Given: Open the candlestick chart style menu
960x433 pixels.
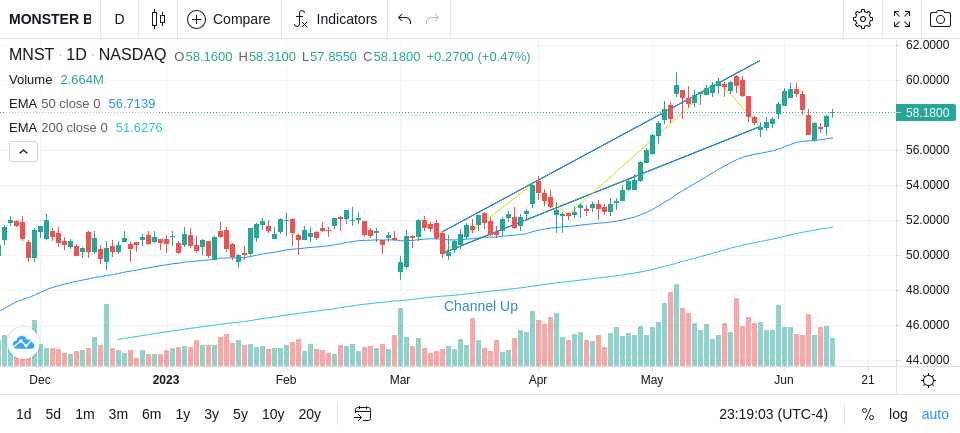Looking at the screenshot, I should pyautogui.click(x=158, y=19).
